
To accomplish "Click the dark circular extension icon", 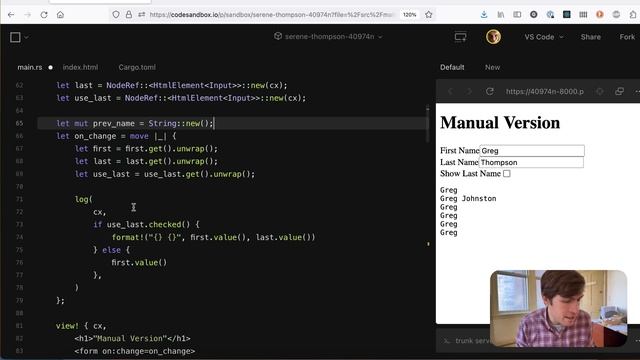I will point(533,15).
